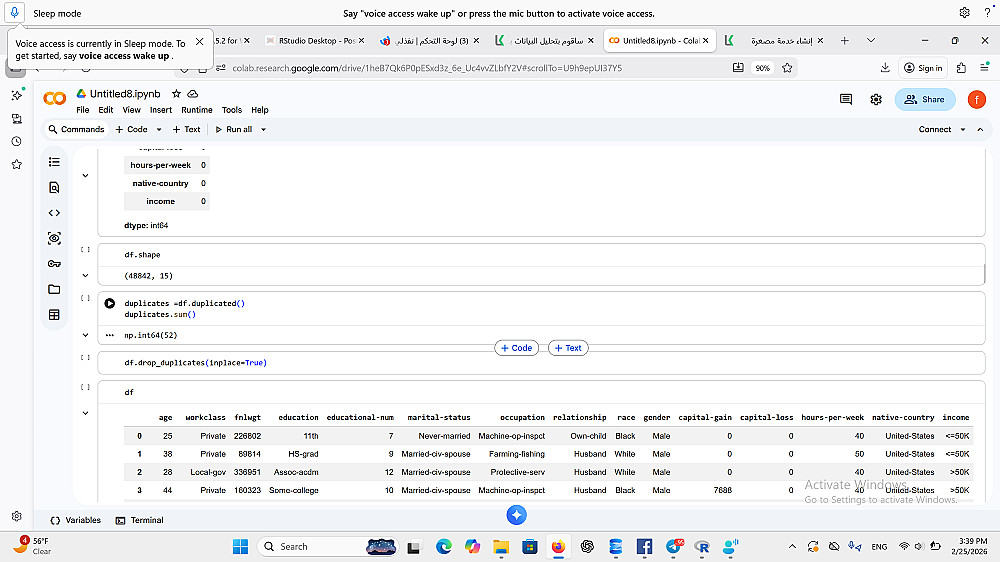Image resolution: width=1000 pixels, height=562 pixels.
Task: Click into the df.drop_duplicates code cell
Action: pyautogui.click(x=541, y=363)
